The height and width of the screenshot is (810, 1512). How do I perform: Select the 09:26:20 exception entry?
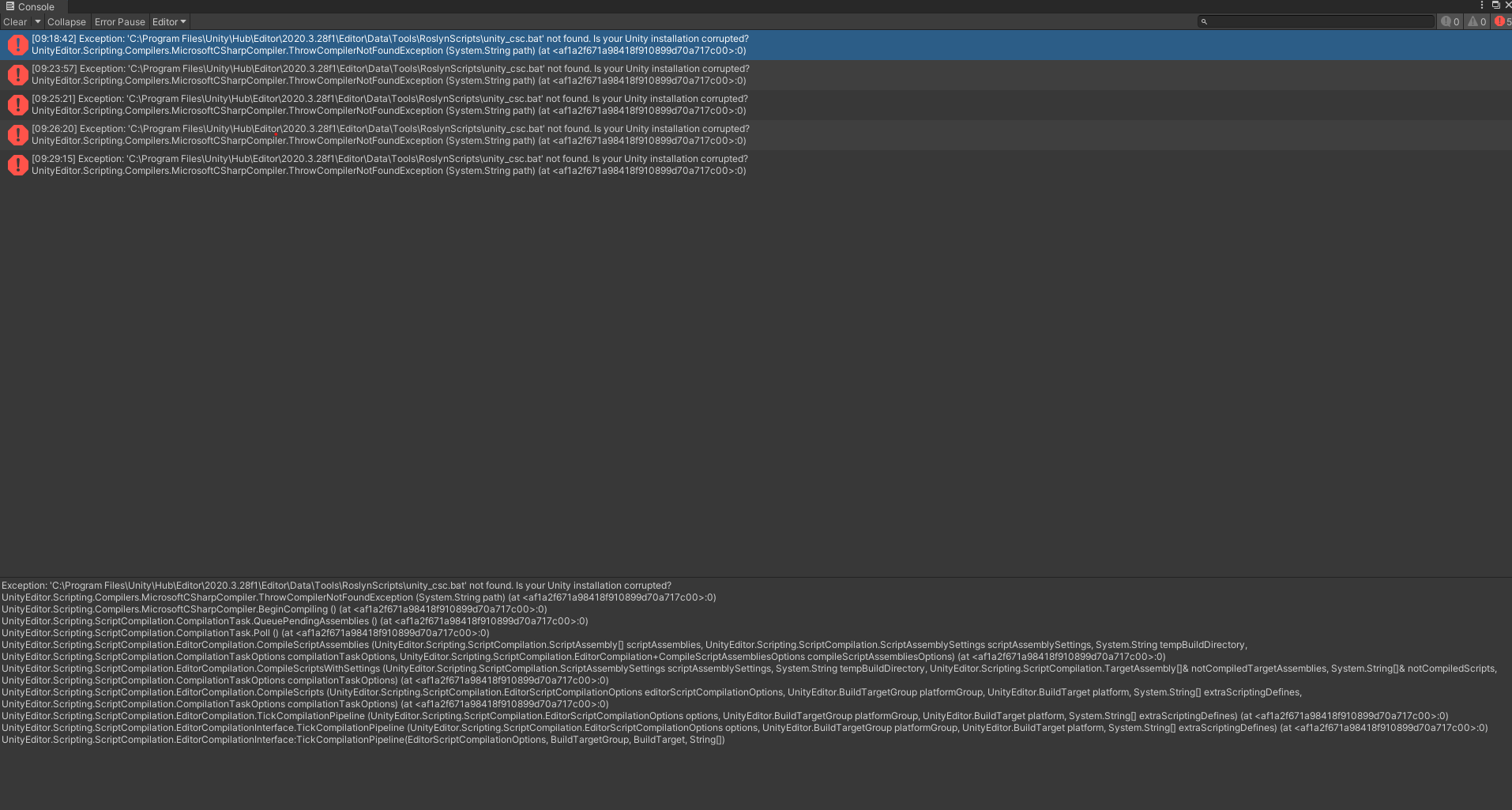(x=756, y=135)
